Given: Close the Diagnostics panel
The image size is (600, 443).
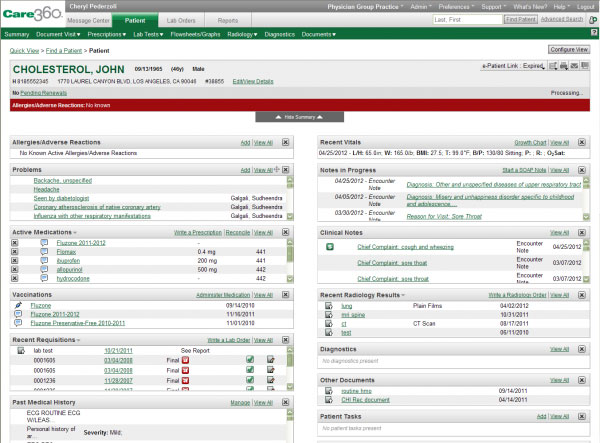Looking at the screenshot, I should [582, 349].
